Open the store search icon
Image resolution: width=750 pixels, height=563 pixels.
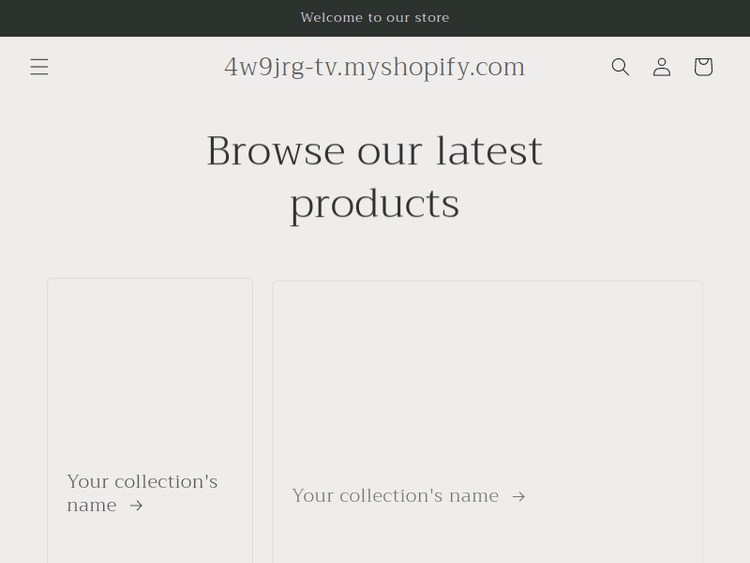[x=620, y=67]
